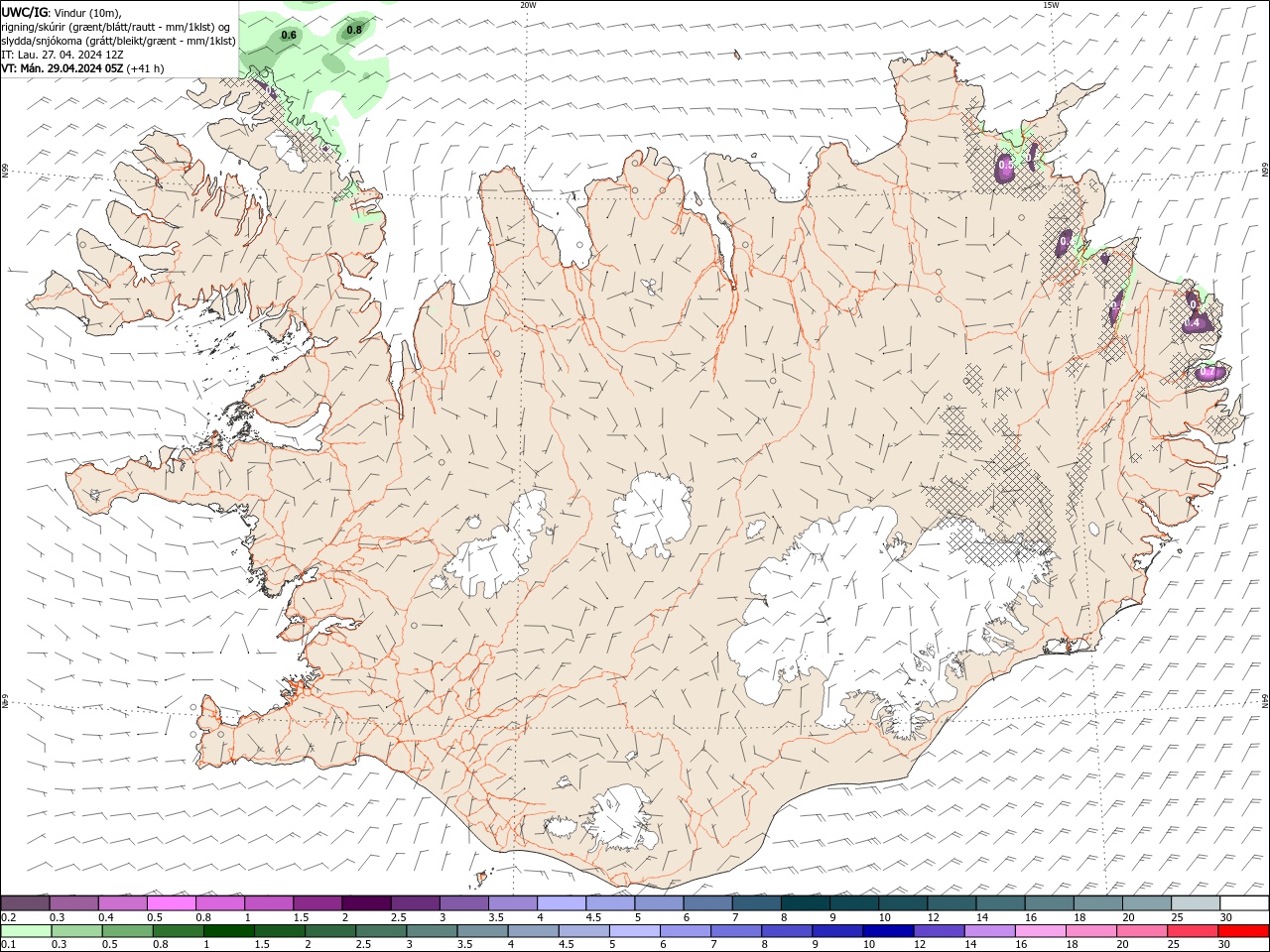Screen dimensions: 1270x952
Task: Click the slate-blue swatch at 6 in upper legend
Action: 708,902
